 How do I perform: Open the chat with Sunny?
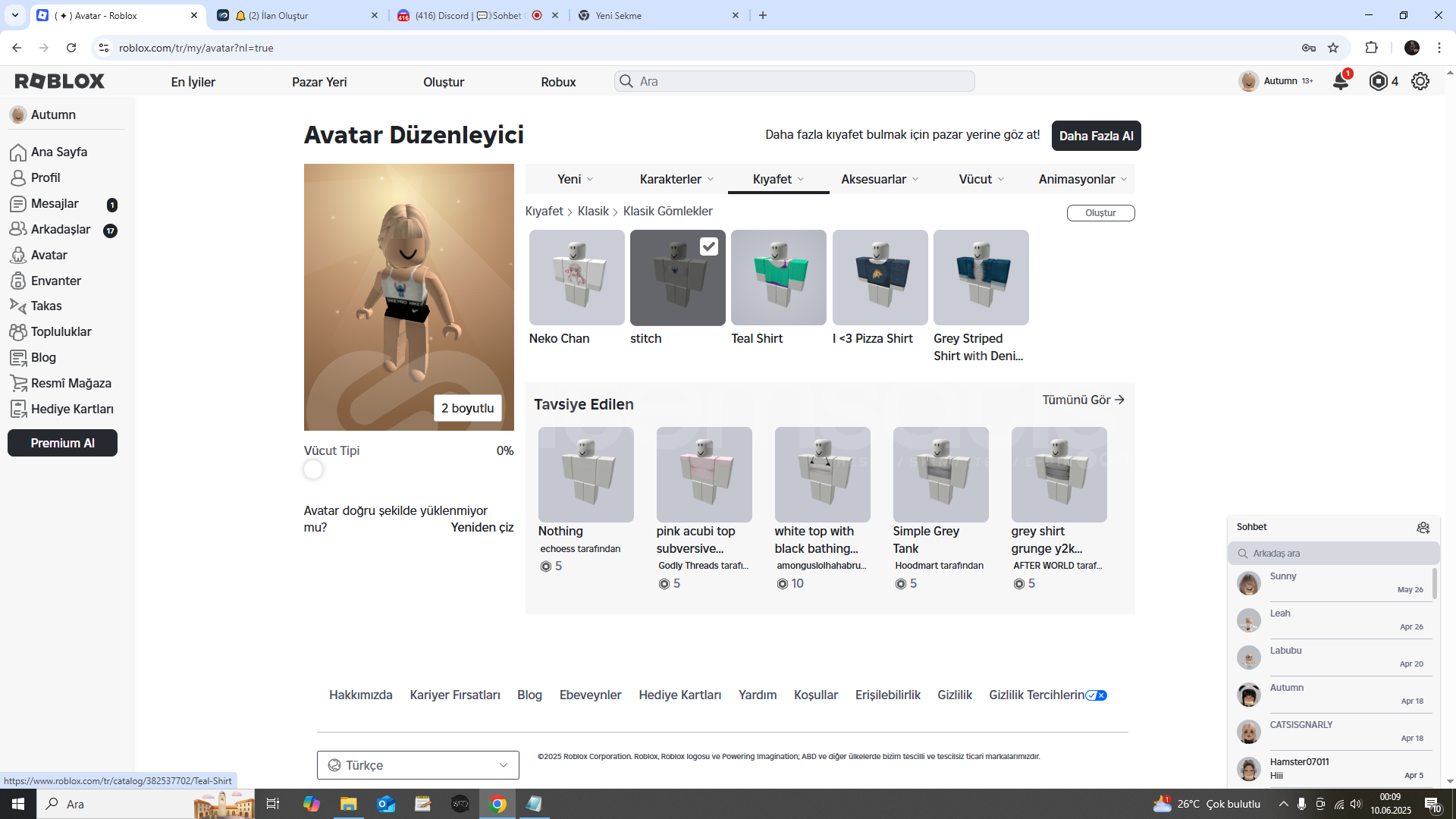click(1333, 584)
